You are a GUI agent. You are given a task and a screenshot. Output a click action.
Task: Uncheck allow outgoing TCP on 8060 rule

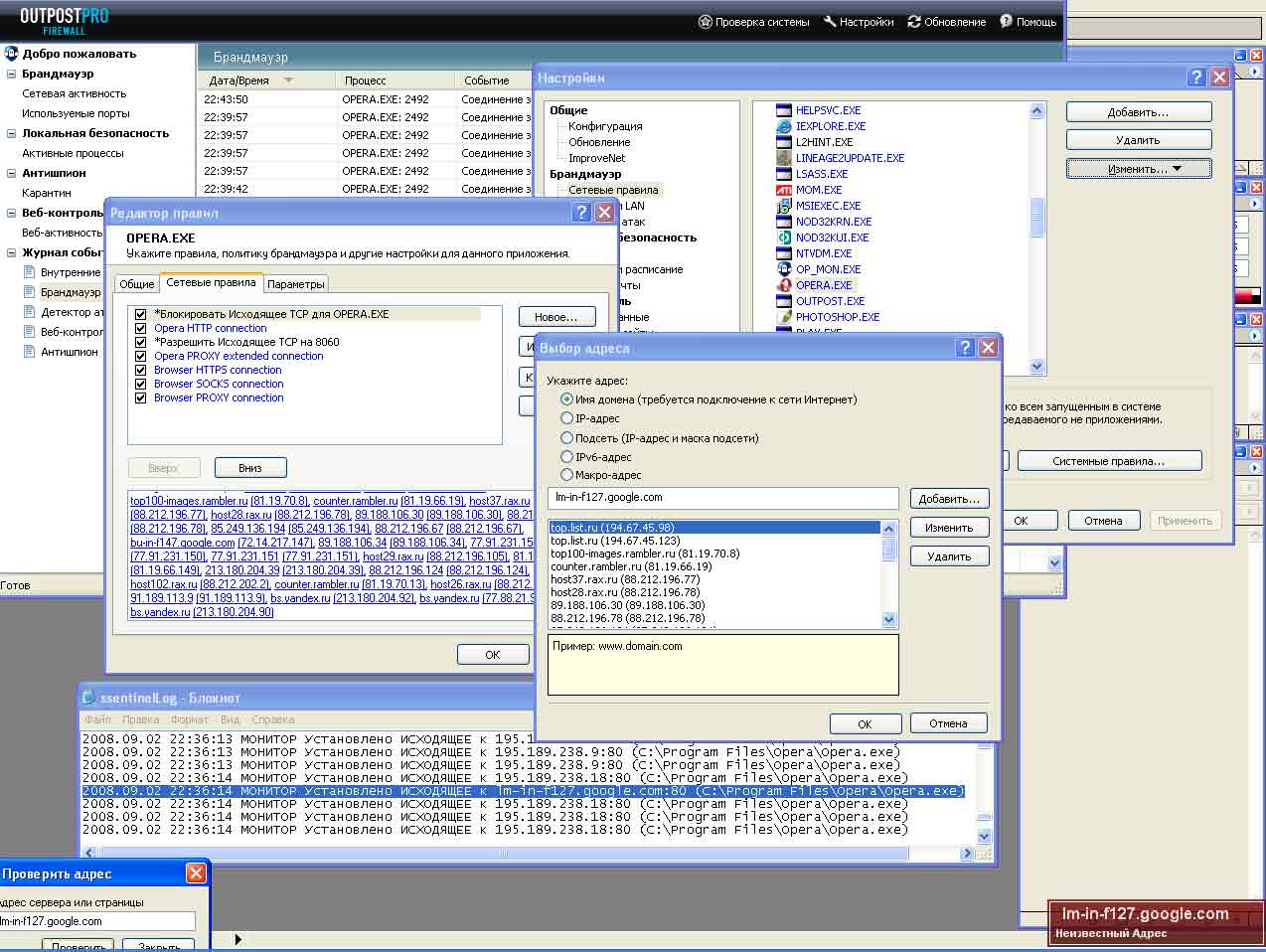[141, 342]
